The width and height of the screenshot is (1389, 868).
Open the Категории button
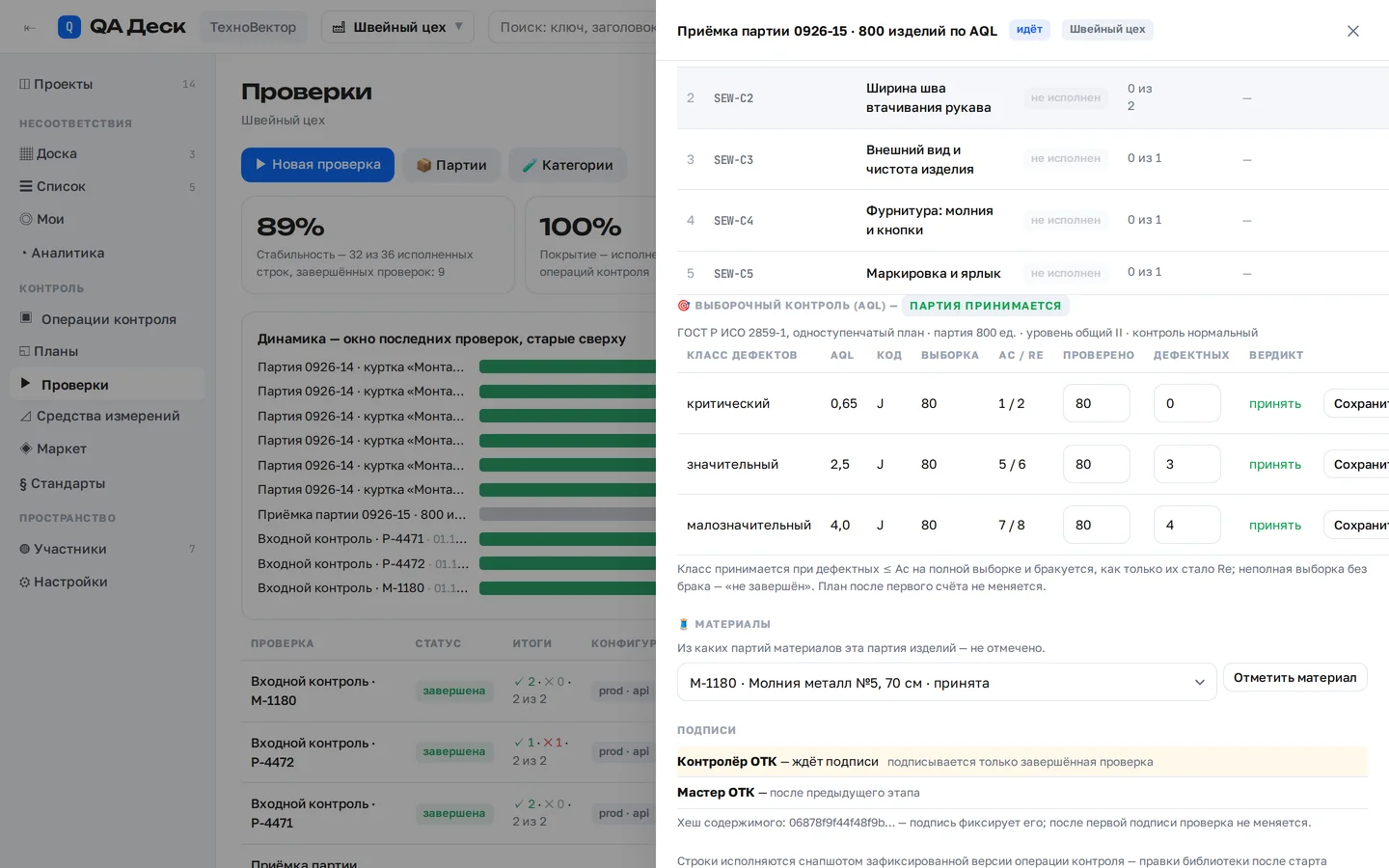(x=567, y=165)
